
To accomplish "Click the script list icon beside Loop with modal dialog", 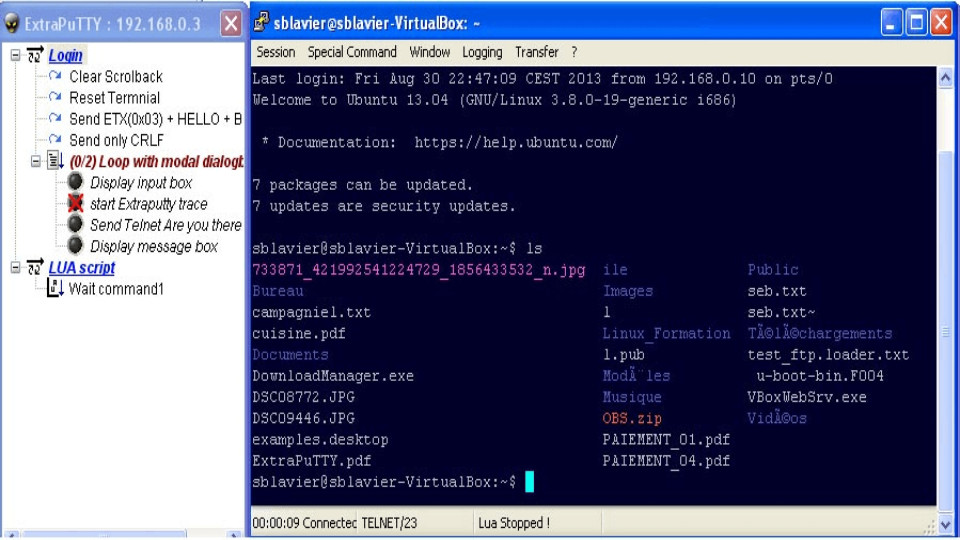I will pyautogui.click(x=55, y=160).
